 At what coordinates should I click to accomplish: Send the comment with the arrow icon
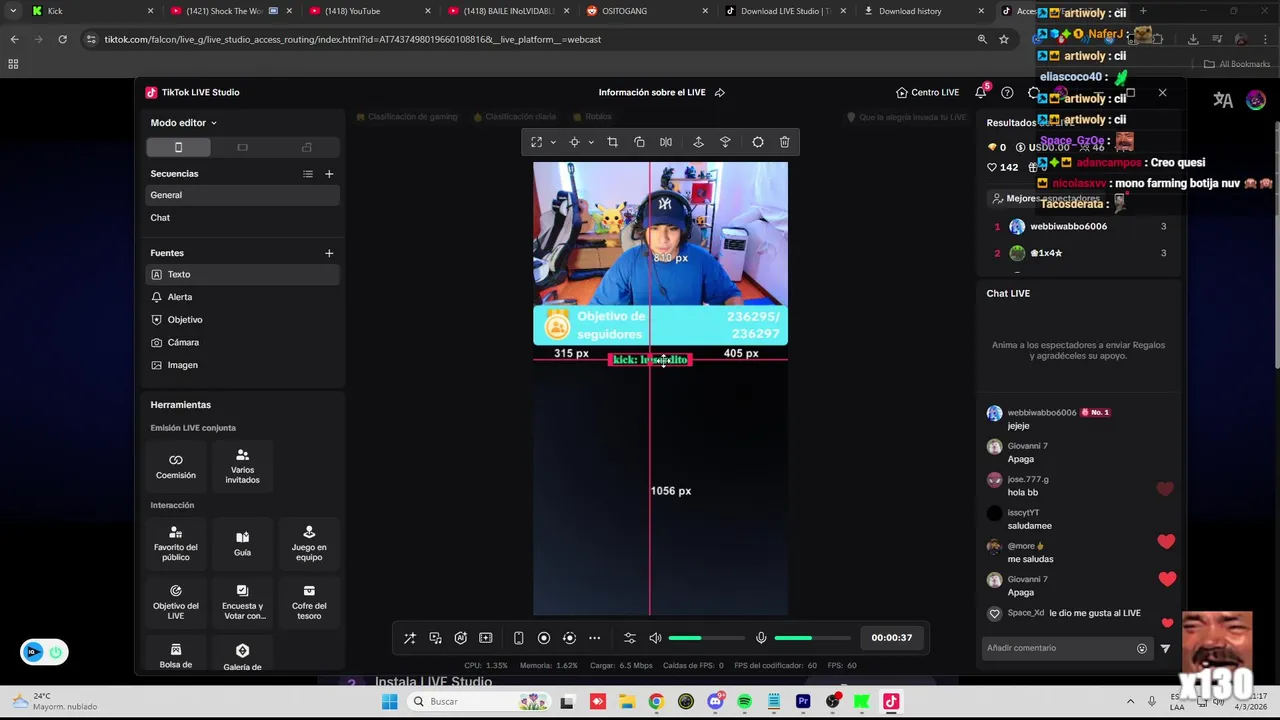[1165, 648]
